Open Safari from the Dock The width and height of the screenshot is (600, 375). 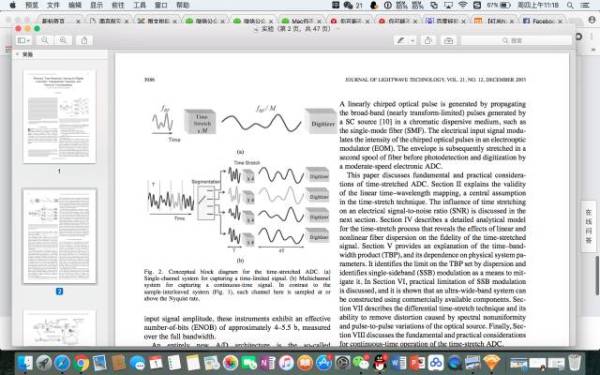point(62,362)
